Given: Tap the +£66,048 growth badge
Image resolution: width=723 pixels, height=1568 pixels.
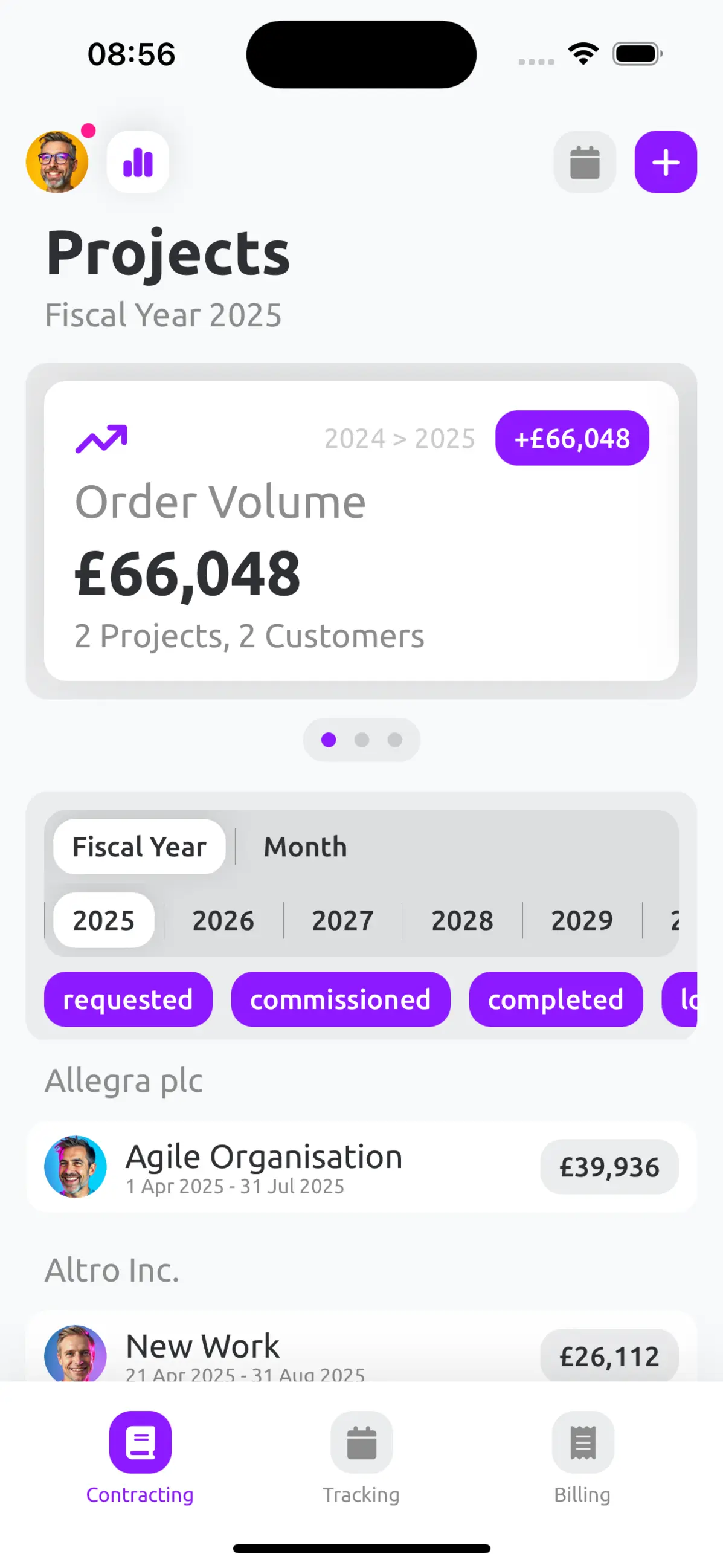Looking at the screenshot, I should point(572,438).
